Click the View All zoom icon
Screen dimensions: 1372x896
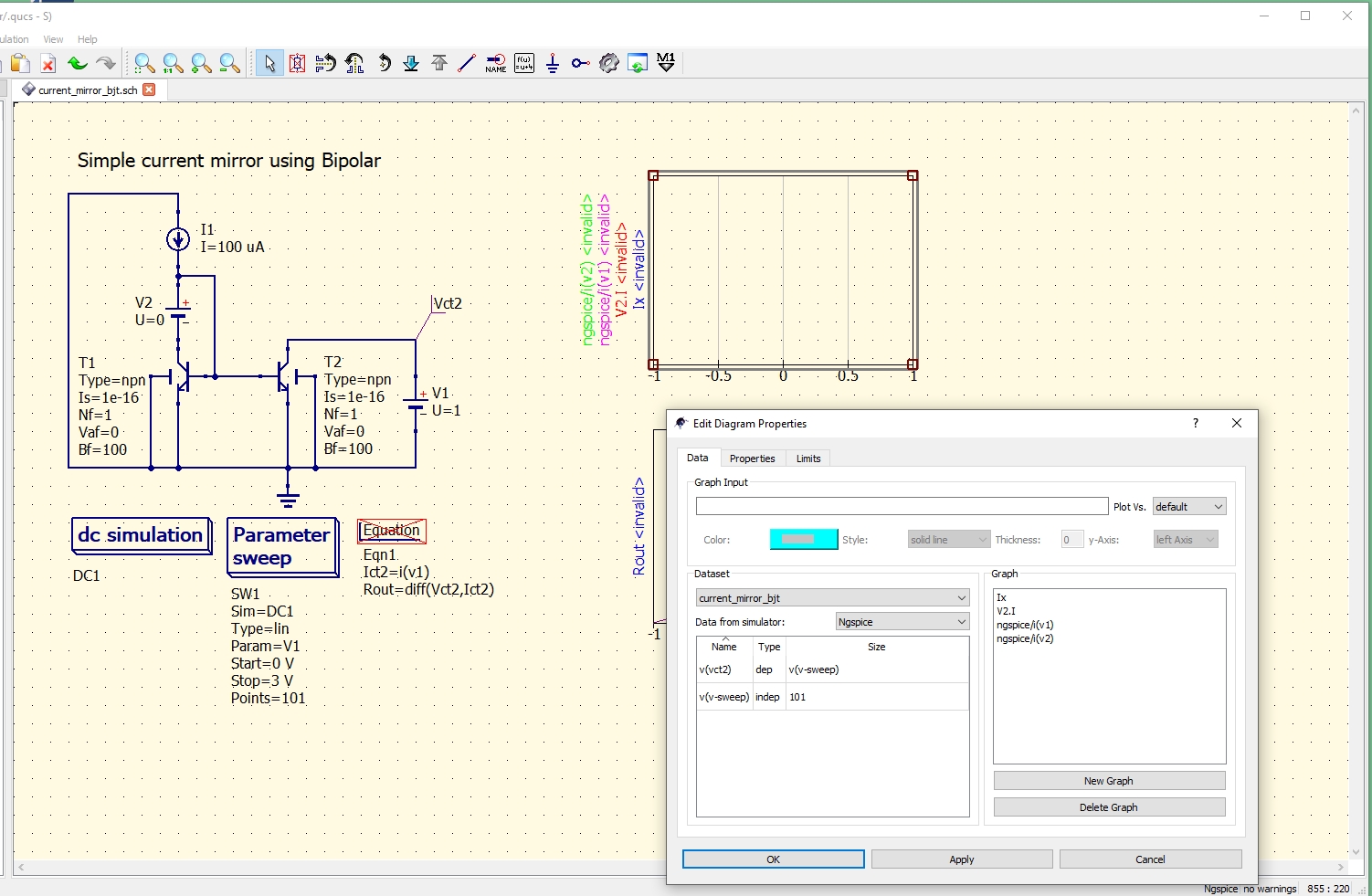(x=144, y=63)
